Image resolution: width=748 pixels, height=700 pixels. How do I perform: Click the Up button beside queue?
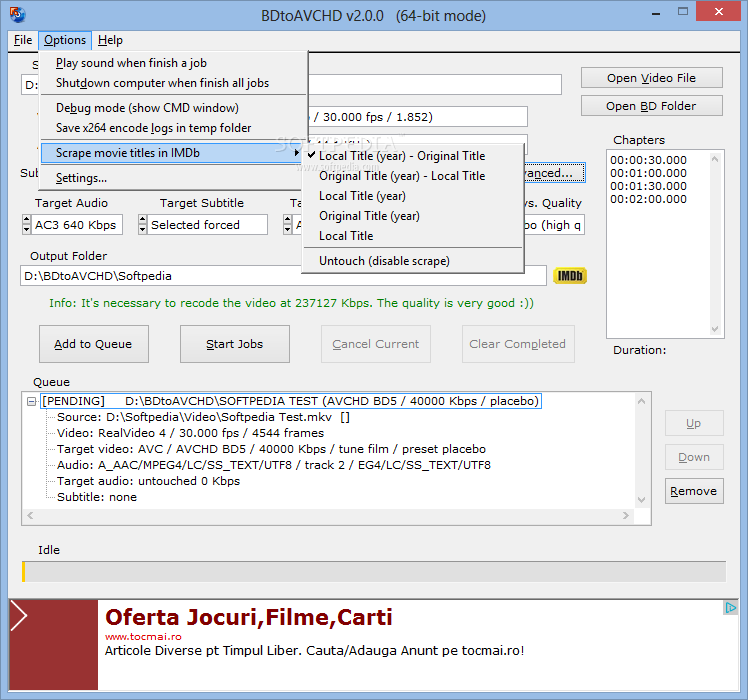pyautogui.click(x=694, y=423)
